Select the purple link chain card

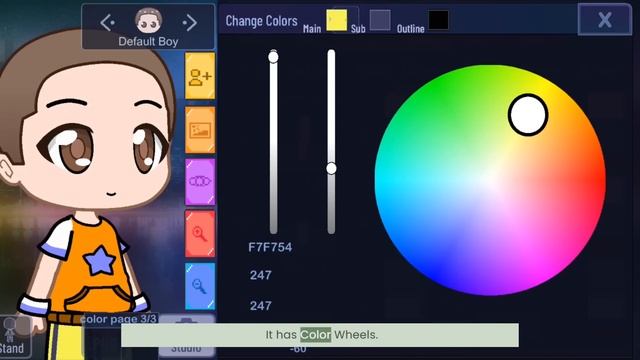(x=200, y=182)
